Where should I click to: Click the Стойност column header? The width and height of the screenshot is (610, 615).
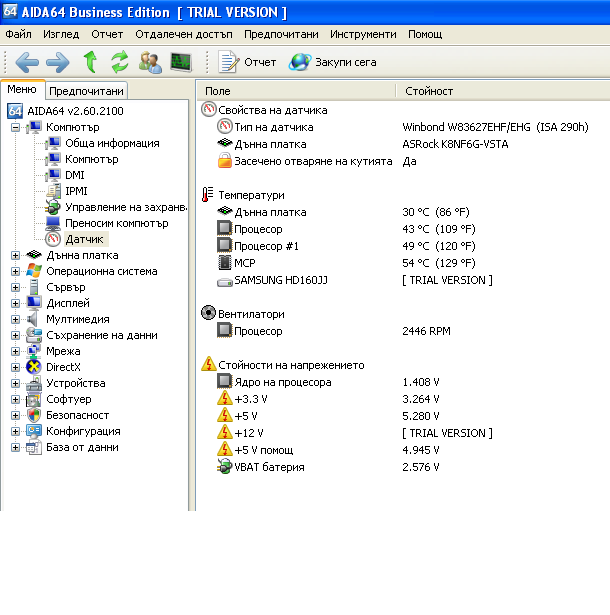(503, 91)
